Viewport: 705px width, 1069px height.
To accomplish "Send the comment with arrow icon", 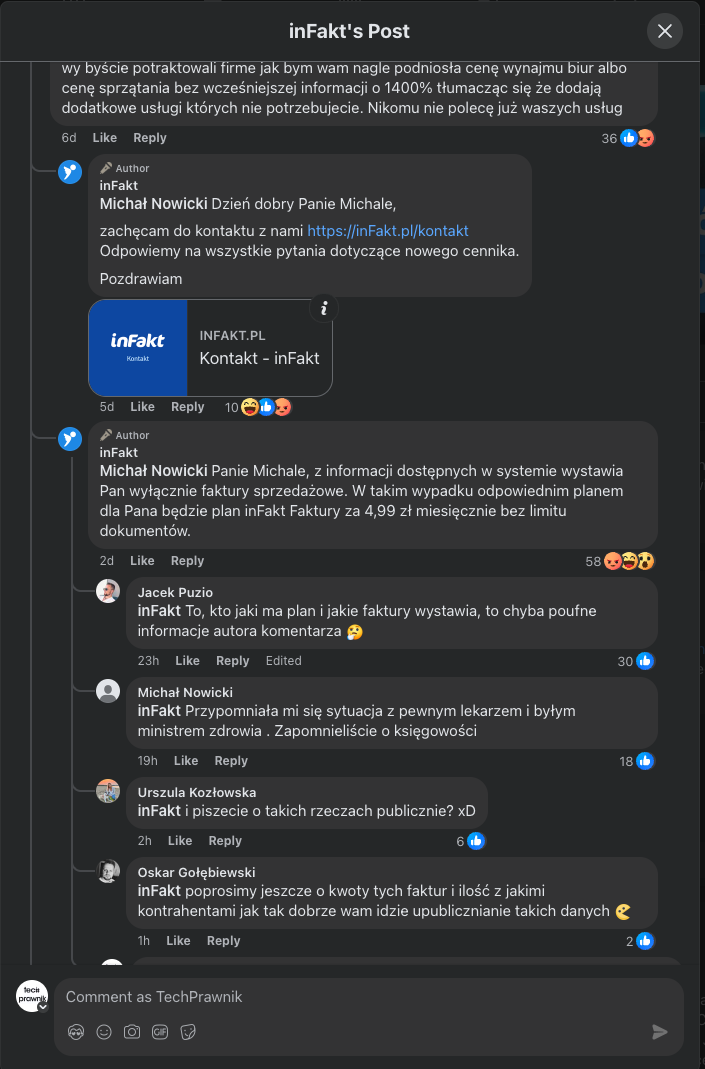I will pyautogui.click(x=659, y=1032).
